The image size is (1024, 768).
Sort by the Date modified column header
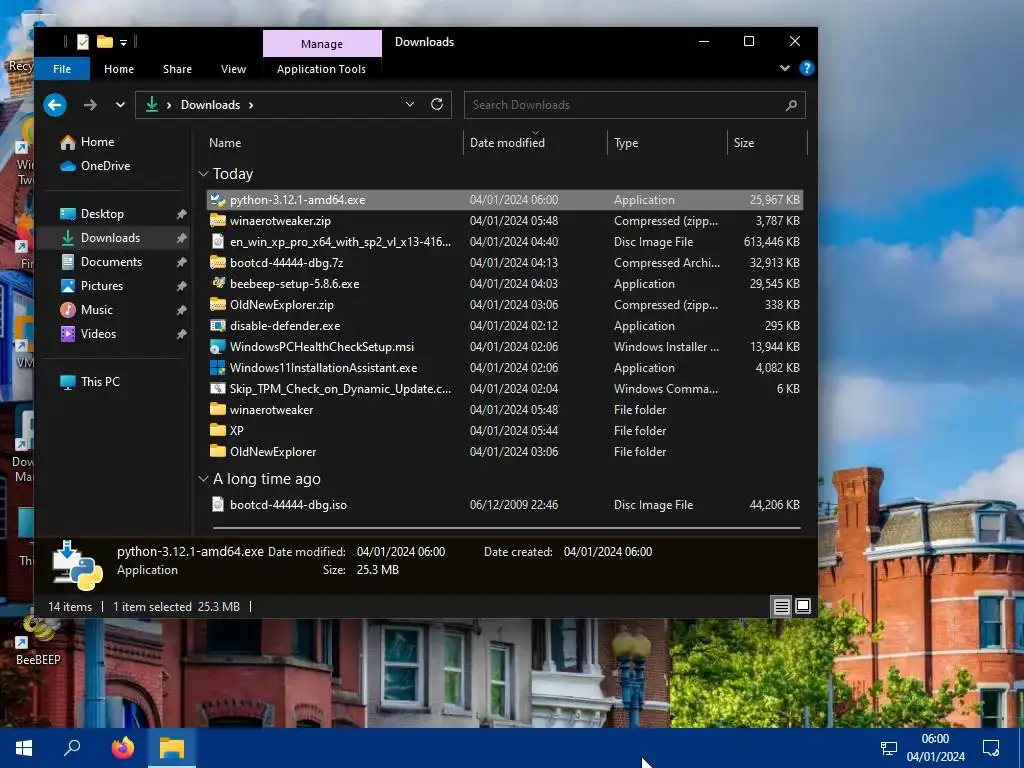click(507, 143)
